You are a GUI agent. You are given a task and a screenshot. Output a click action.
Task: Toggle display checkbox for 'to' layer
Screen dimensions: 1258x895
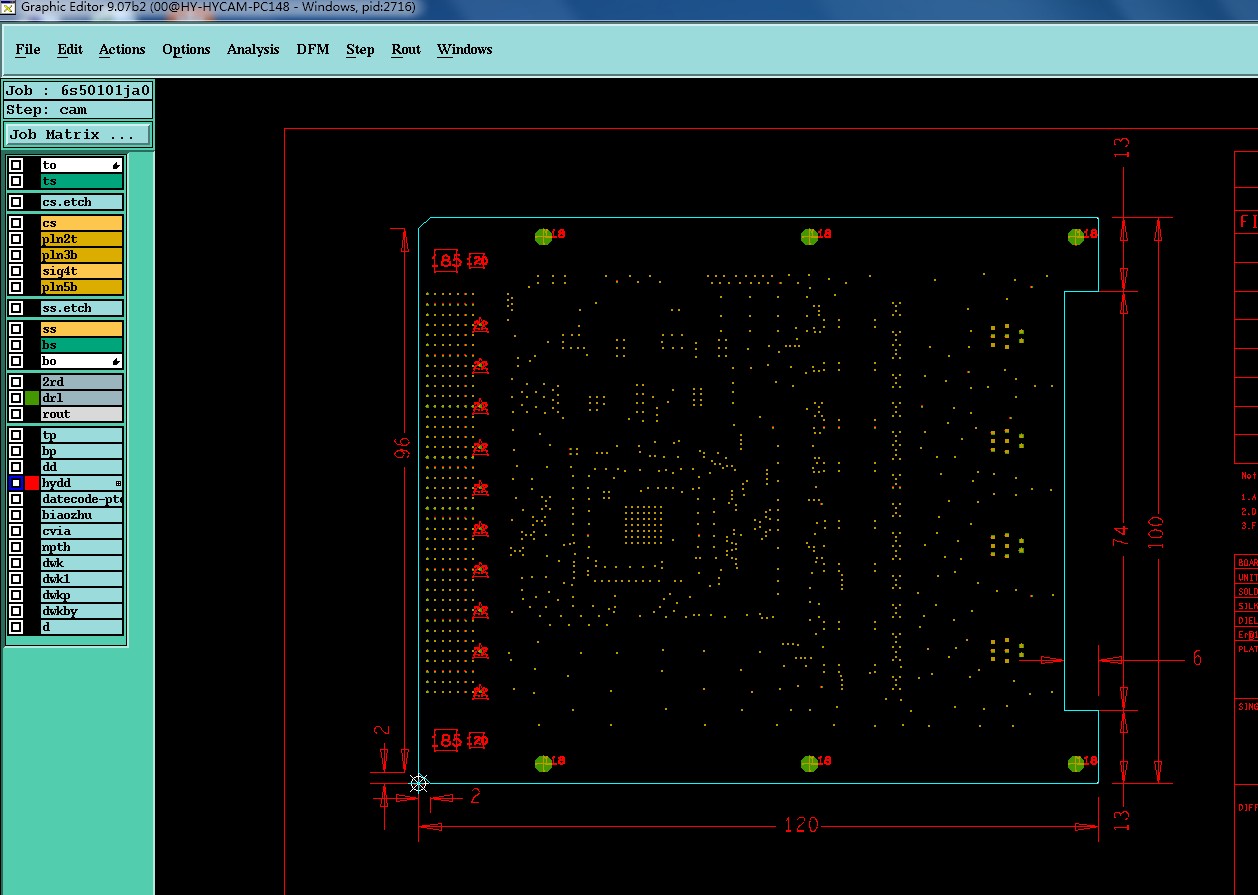tap(16, 165)
